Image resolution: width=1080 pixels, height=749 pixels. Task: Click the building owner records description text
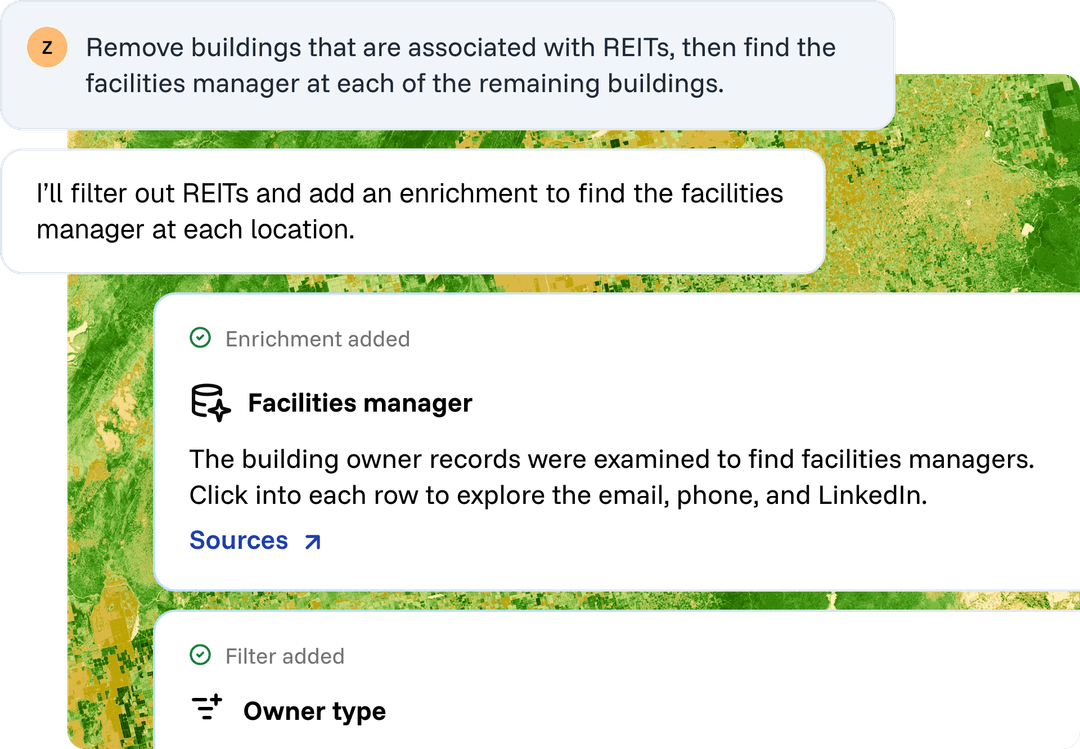(x=612, y=477)
